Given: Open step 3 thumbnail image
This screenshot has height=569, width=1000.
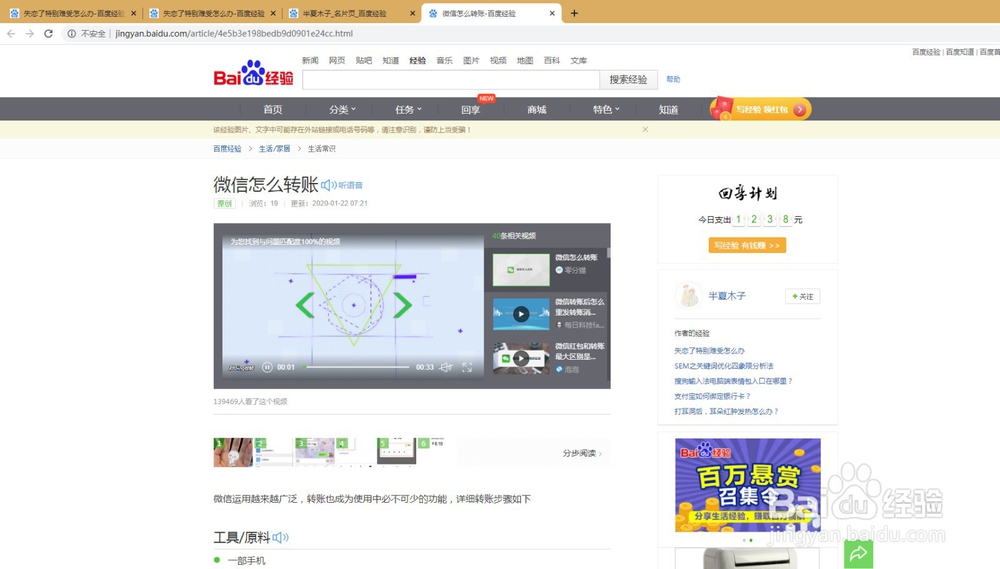Looking at the screenshot, I should click(x=314, y=452).
